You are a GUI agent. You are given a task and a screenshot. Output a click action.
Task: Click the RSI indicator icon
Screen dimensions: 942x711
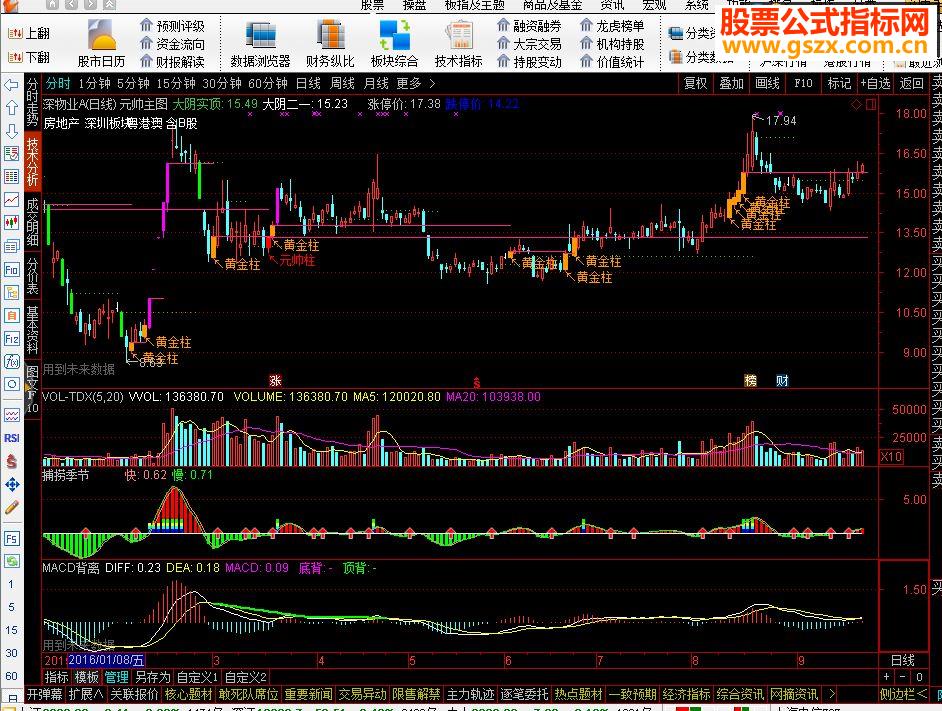tap(11, 438)
